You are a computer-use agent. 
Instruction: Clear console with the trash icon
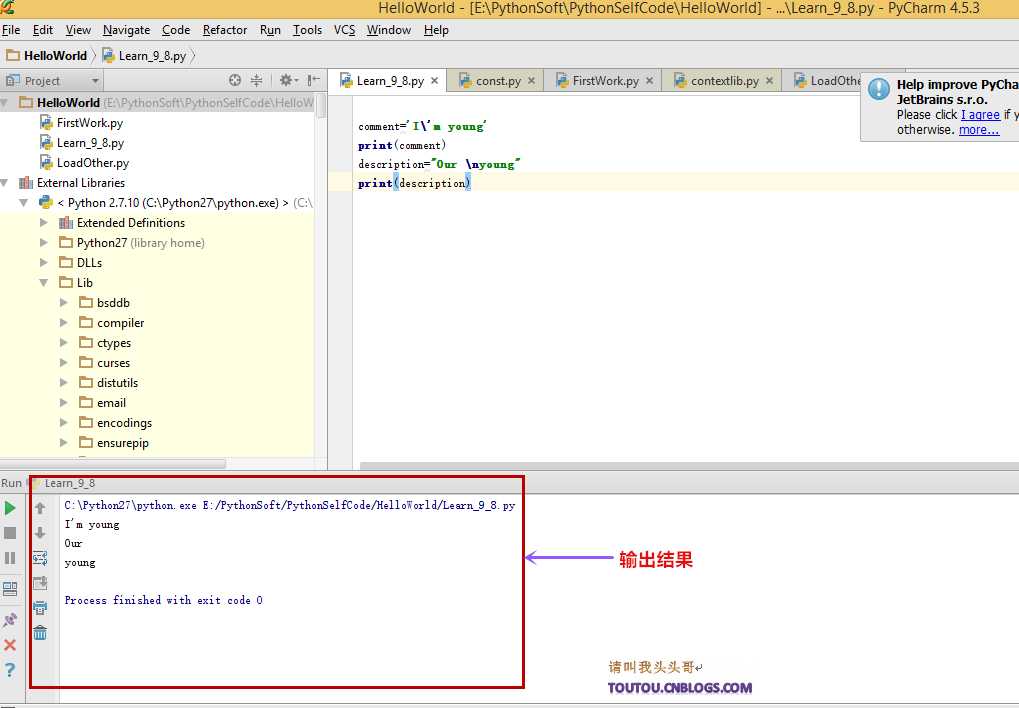[40, 633]
